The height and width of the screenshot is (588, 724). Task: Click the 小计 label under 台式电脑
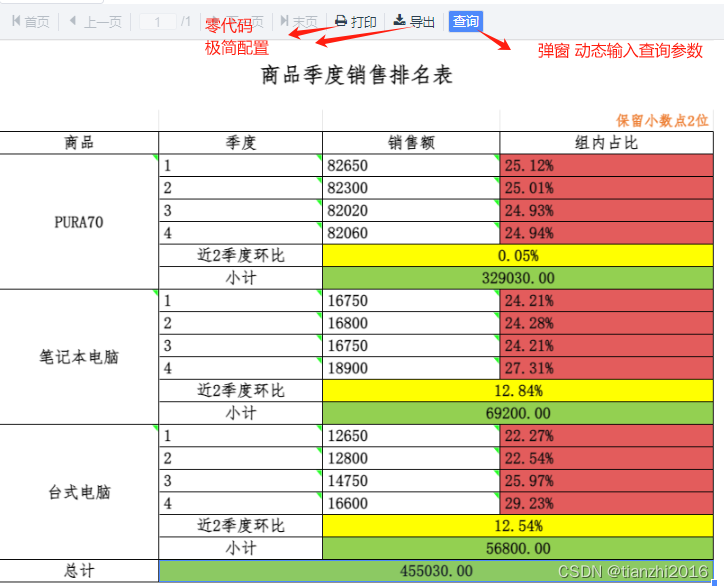[241, 548]
